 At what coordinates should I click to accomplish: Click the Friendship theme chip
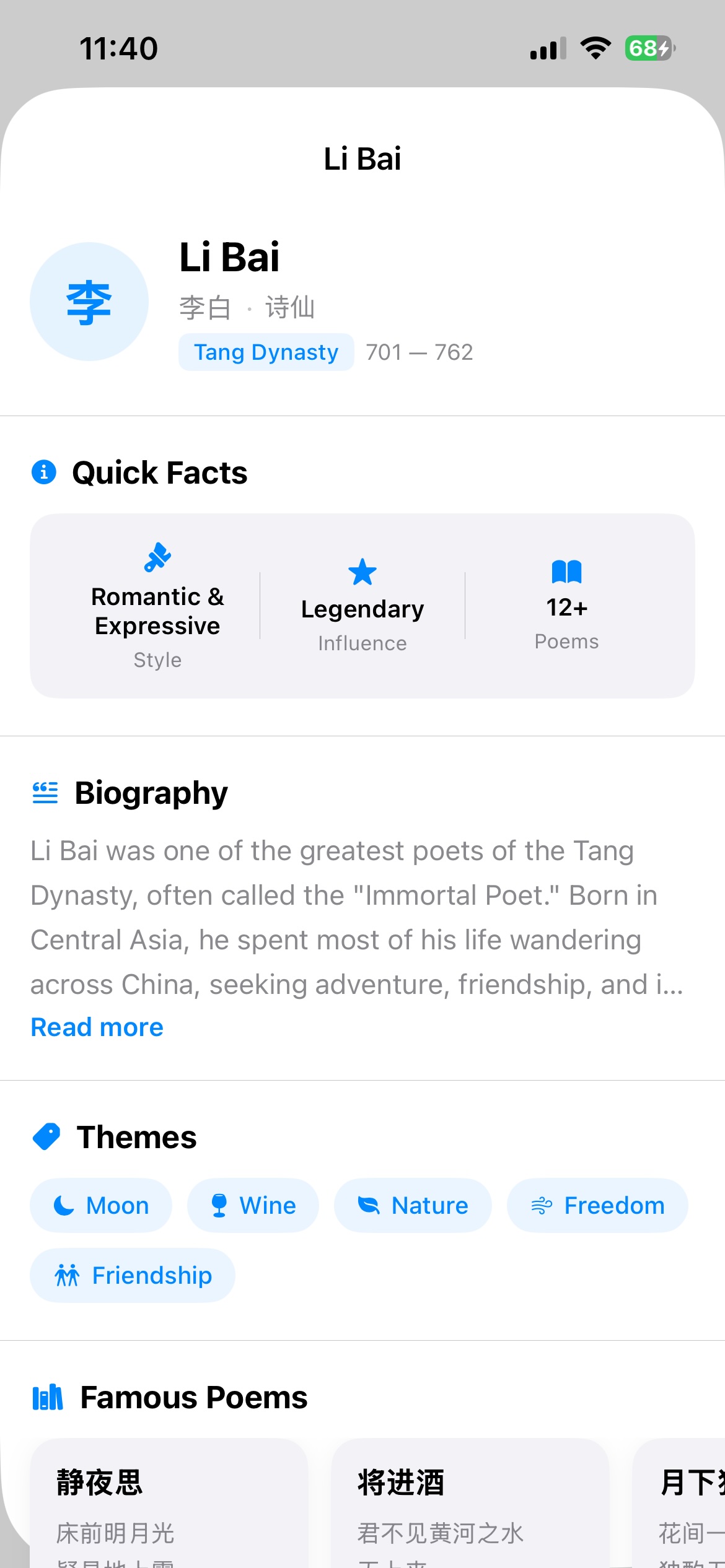click(132, 1274)
